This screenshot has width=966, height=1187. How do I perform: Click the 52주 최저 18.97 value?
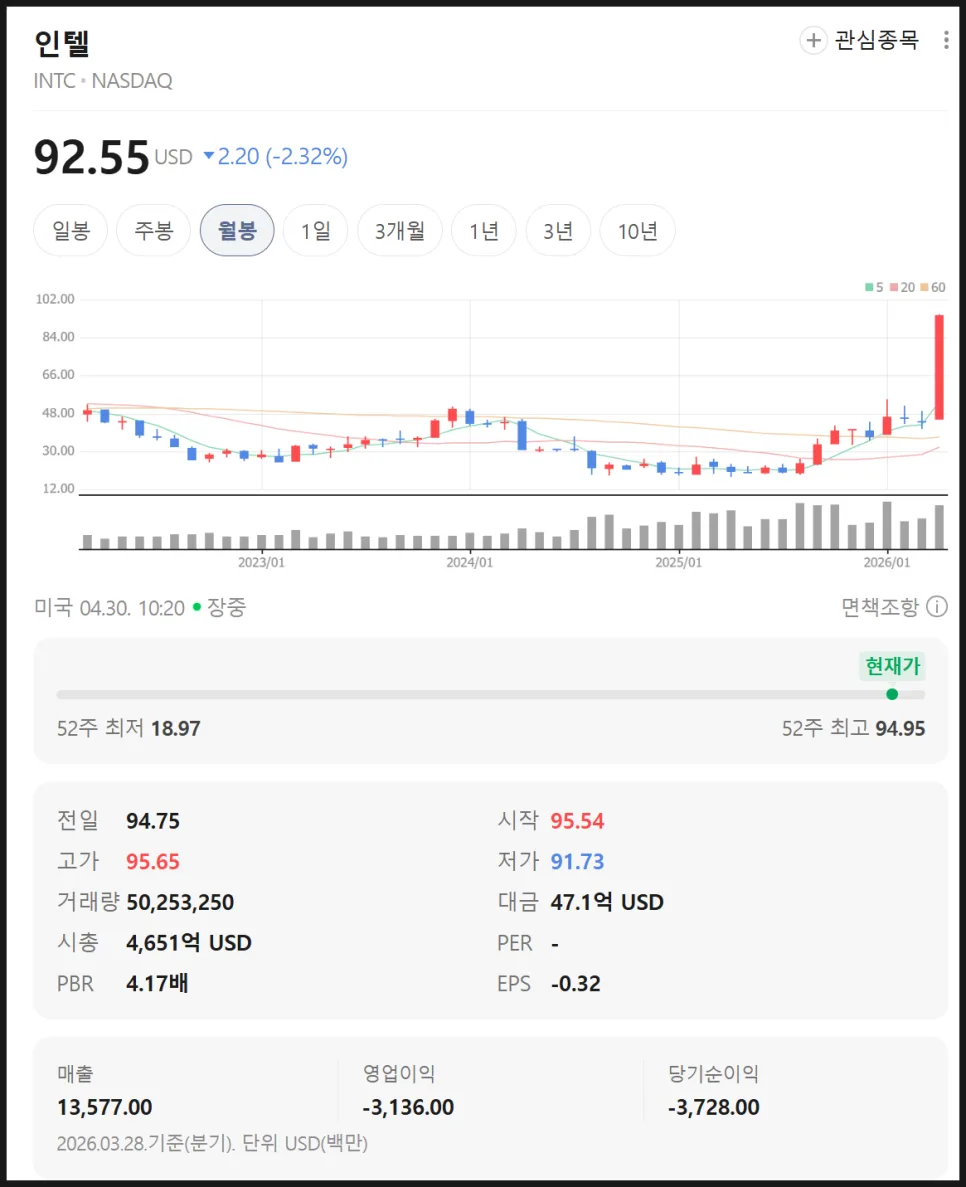tap(176, 728)
